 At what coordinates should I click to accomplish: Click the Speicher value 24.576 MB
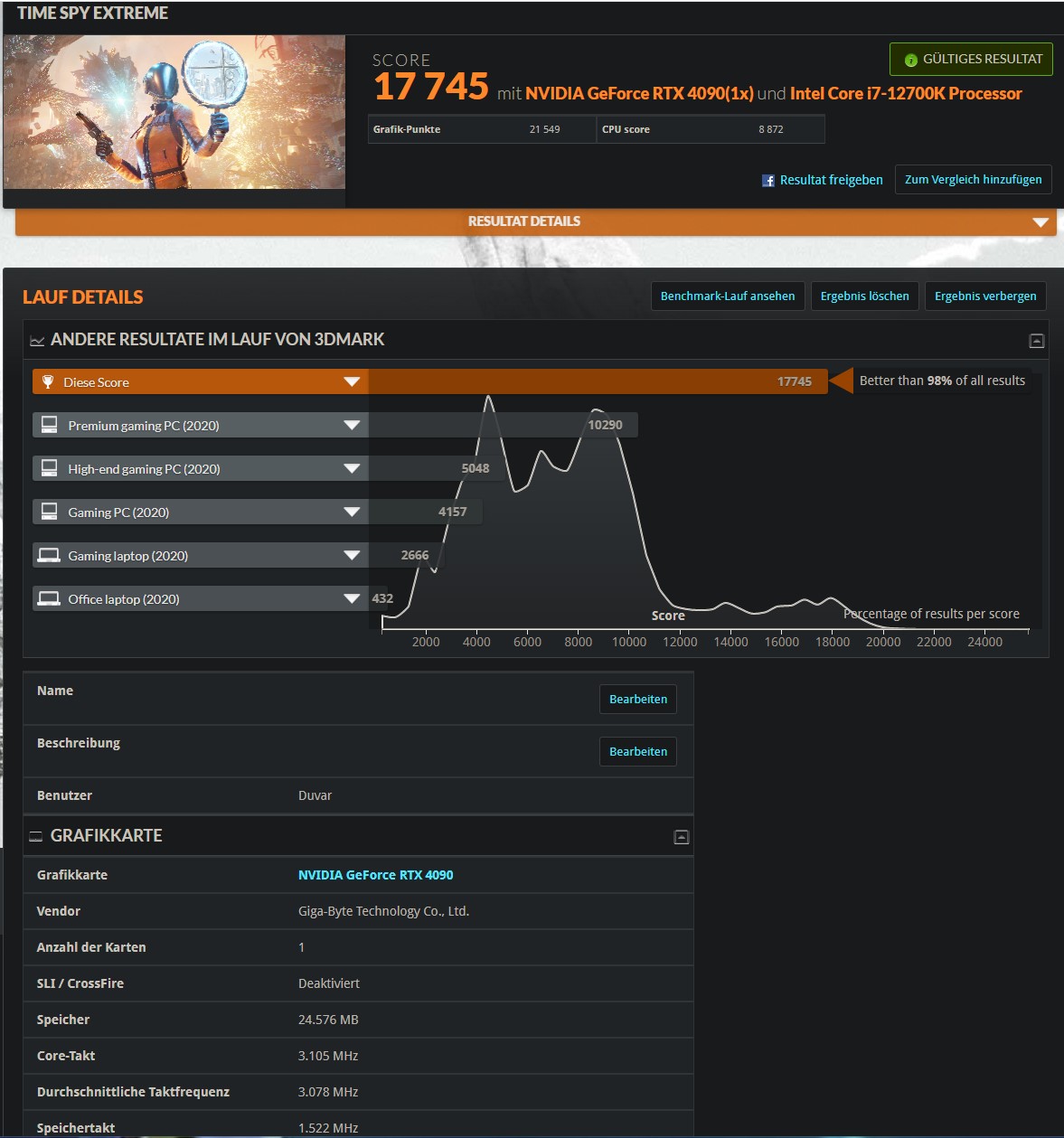click(x=328, y=1020)
